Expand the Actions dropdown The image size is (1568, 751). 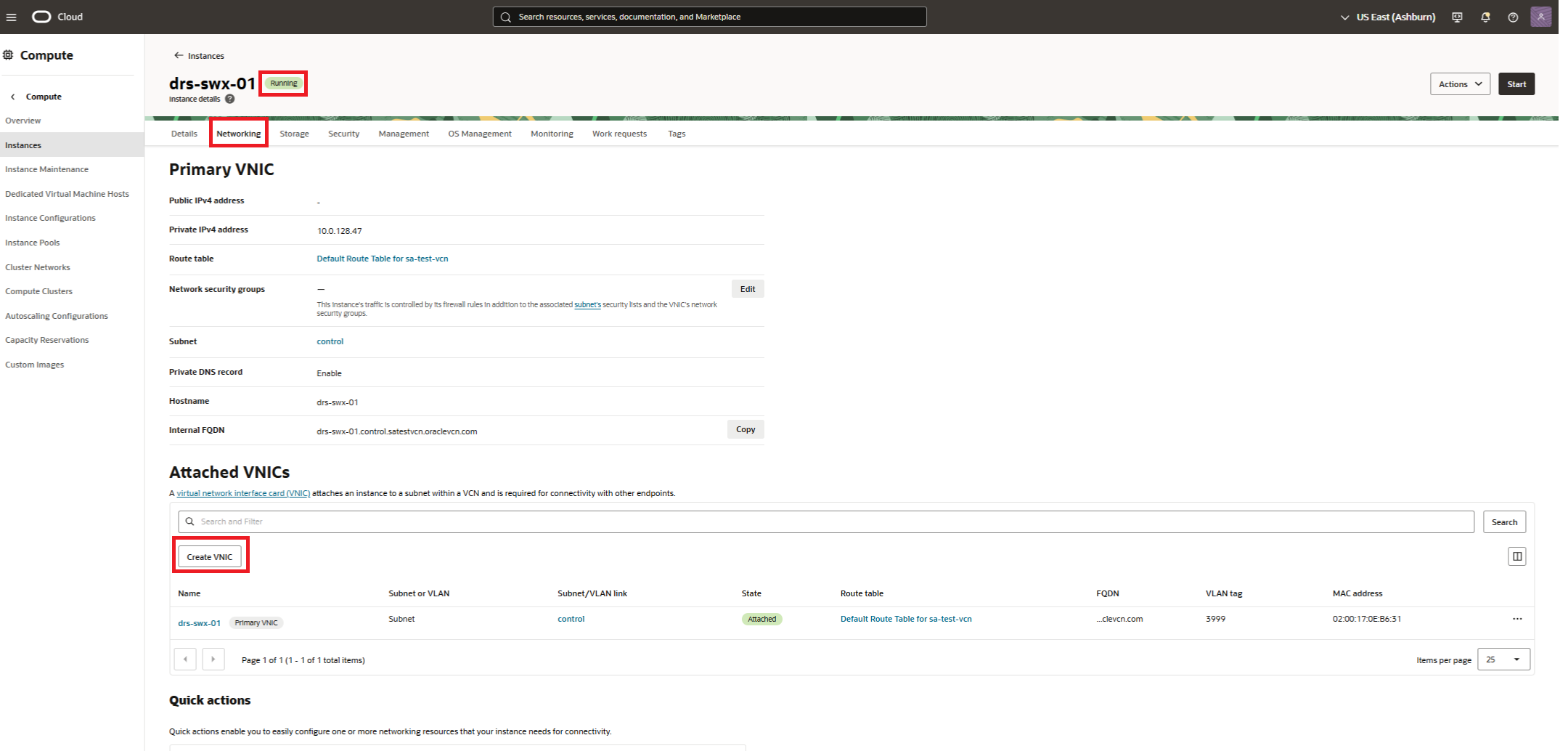(x=1459, y=84)
